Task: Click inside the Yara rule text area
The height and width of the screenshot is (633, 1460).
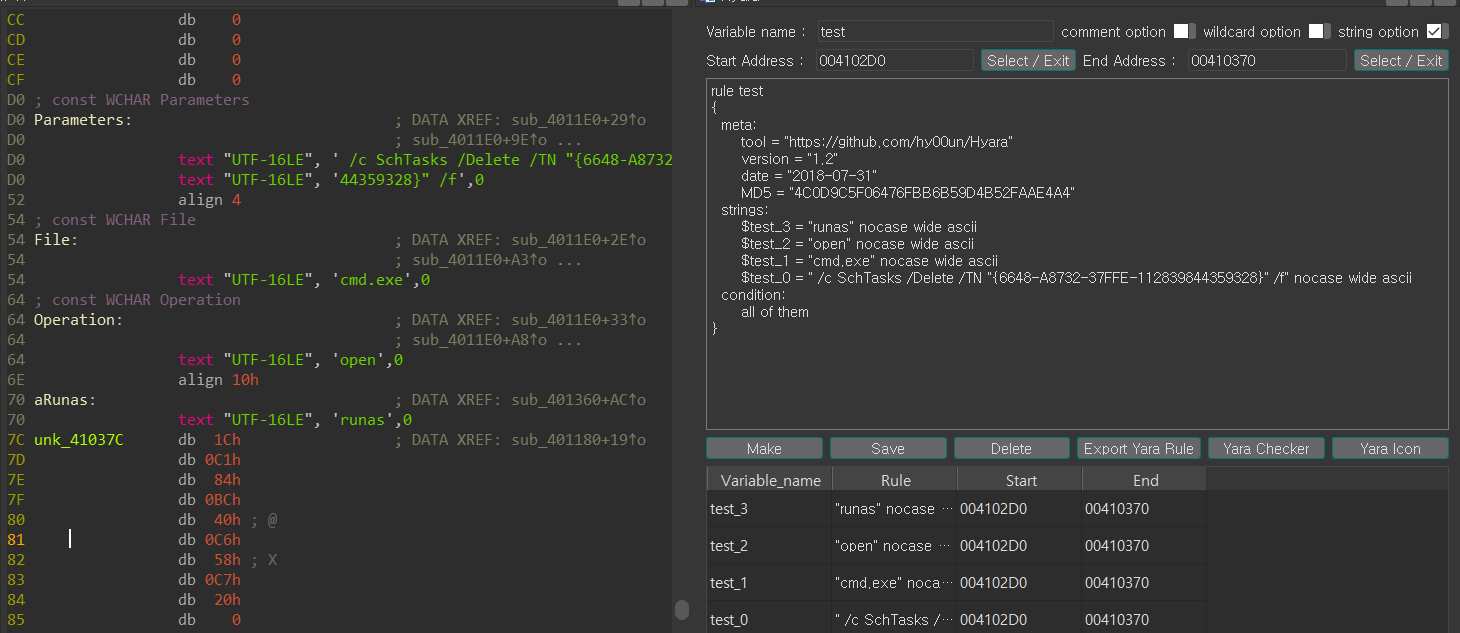Action: [x=1077, y=380]
